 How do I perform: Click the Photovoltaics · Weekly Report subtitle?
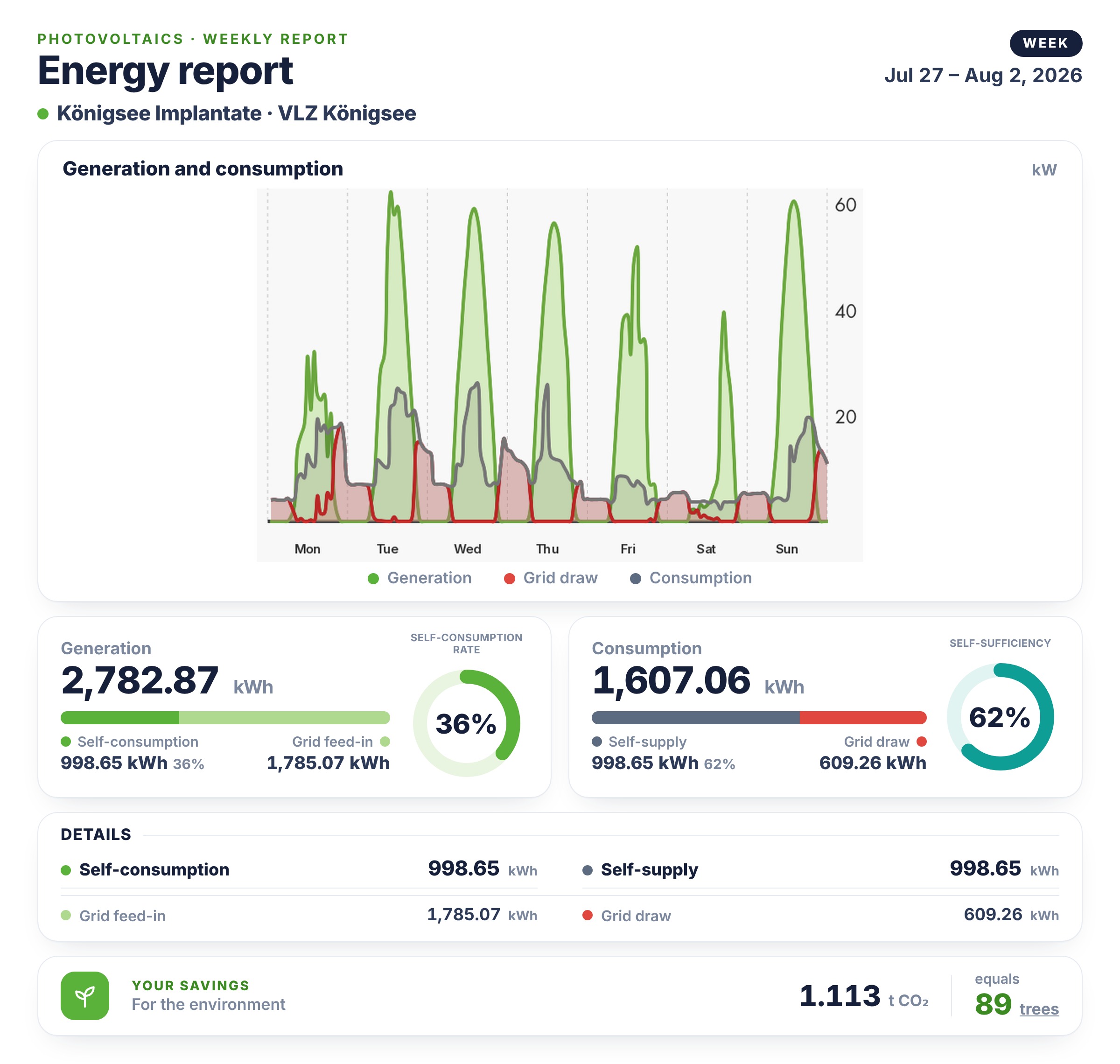(193, 39)
